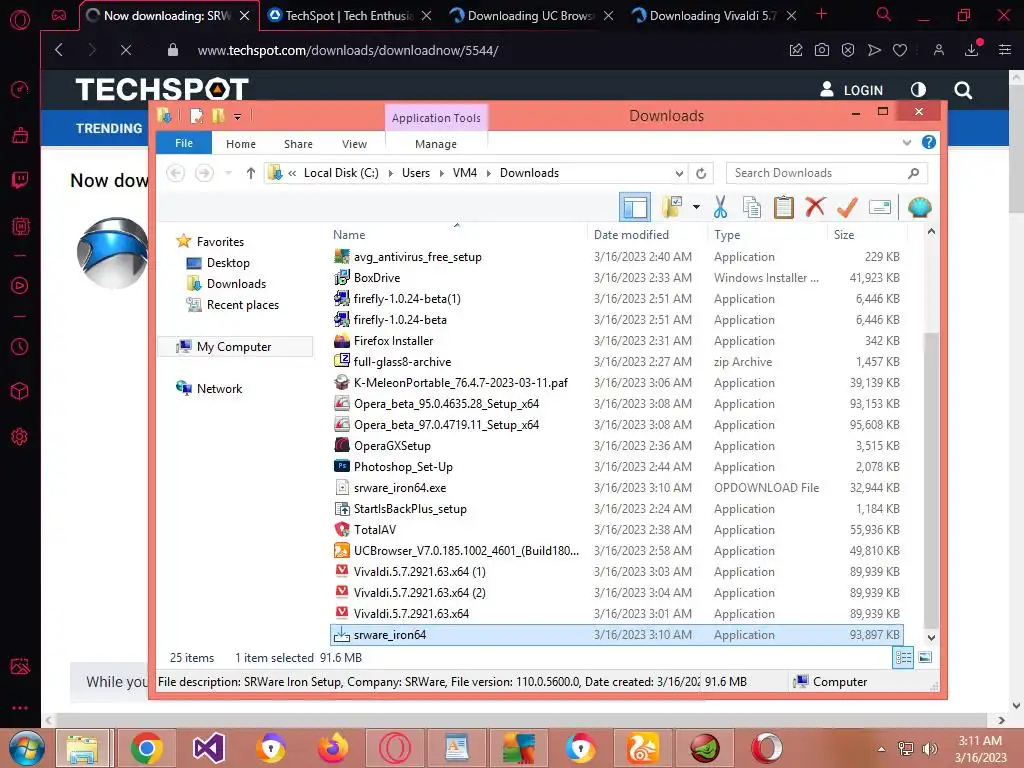Switch to large thumbnails view button
Viewport: 1024px width, 768px height.
coord(925,658)
